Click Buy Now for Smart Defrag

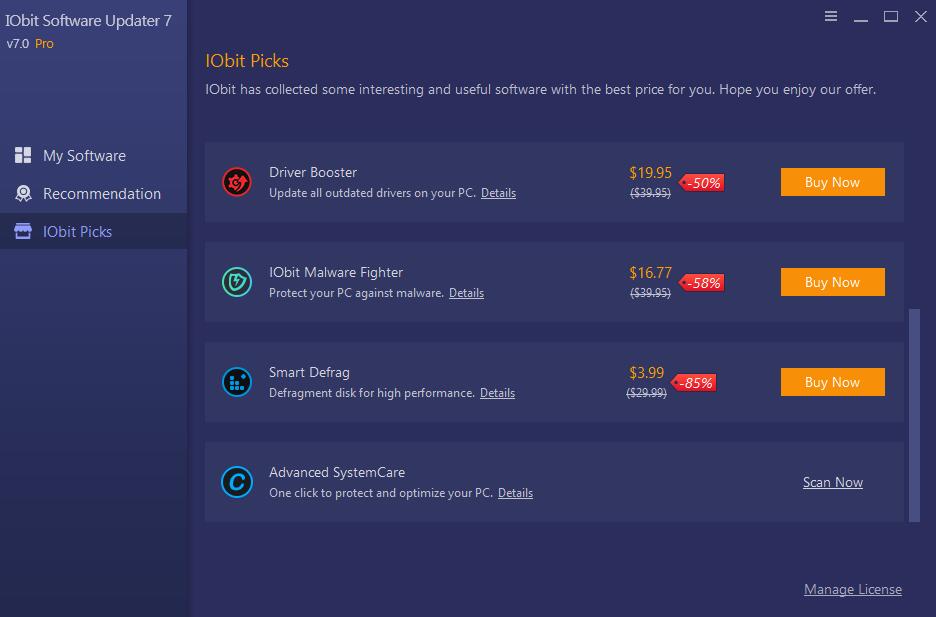point(832,382)
